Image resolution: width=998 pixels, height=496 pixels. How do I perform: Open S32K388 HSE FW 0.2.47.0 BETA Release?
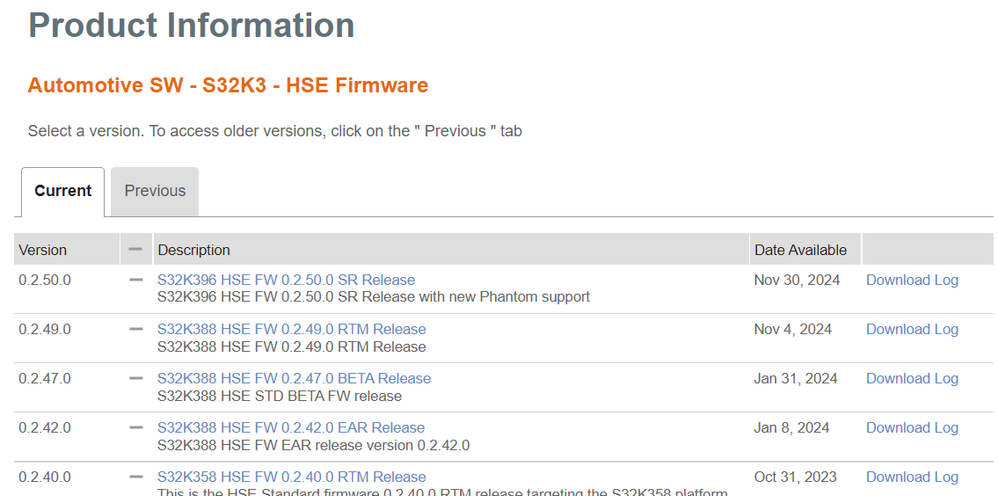[x=294, y=378]
